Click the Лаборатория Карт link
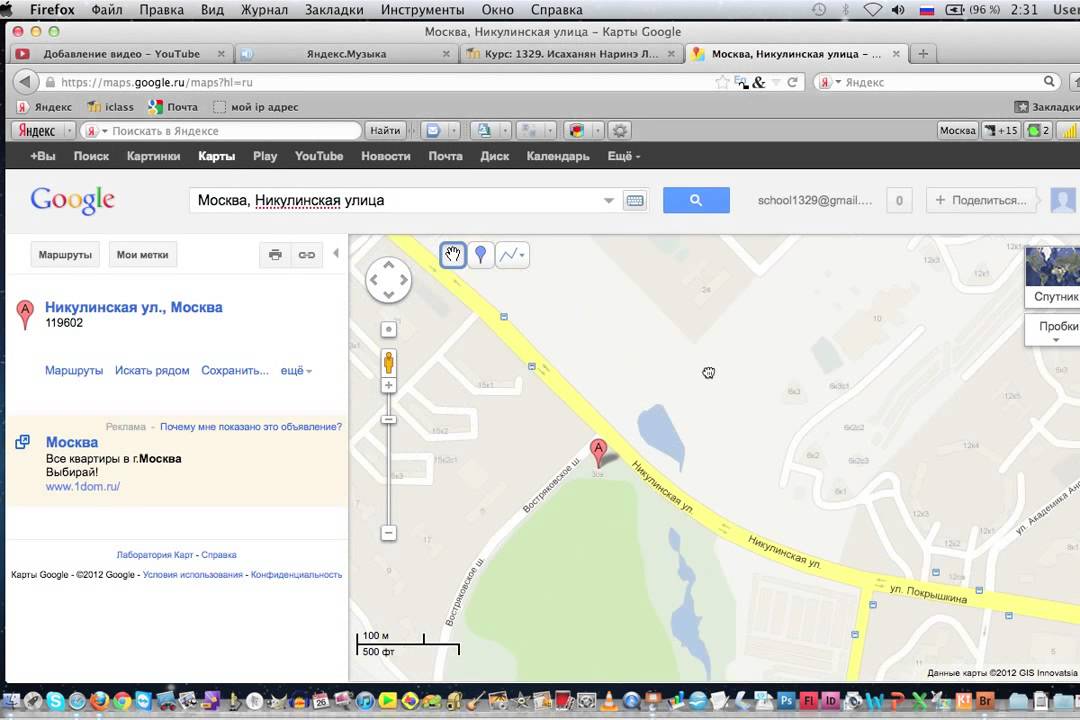1080x720 pixels. 155,555
